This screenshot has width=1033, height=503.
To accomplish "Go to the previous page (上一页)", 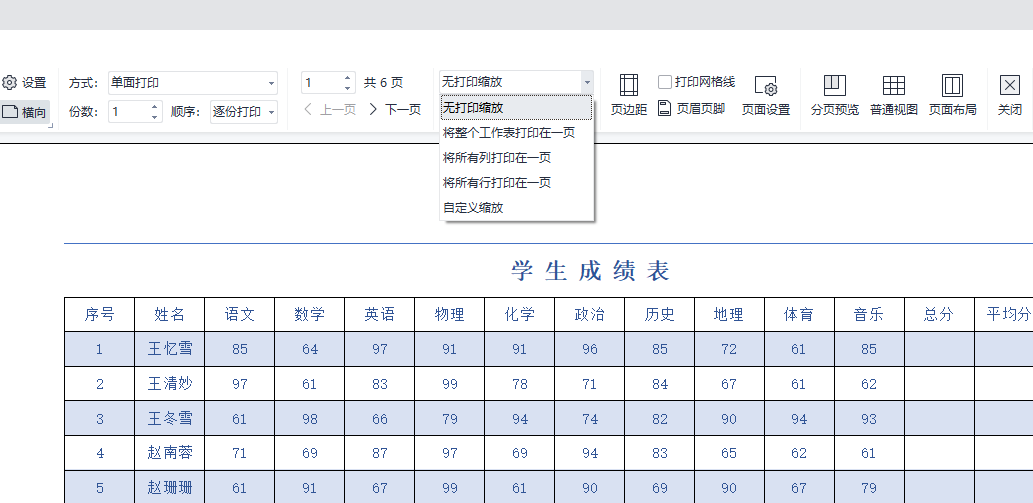I will tap(330, 109).
